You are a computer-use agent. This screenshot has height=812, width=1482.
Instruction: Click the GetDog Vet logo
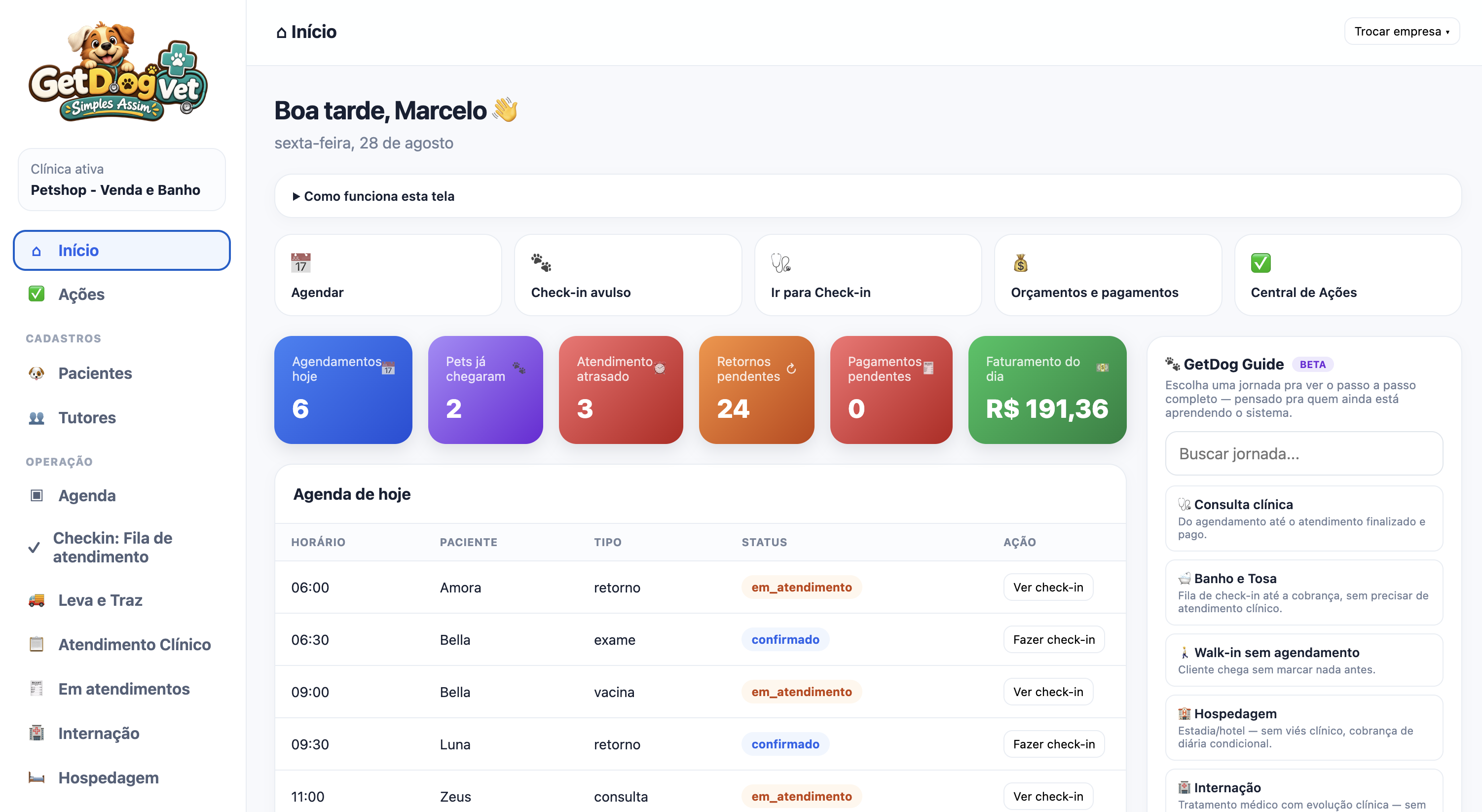[x=118, y=72]
